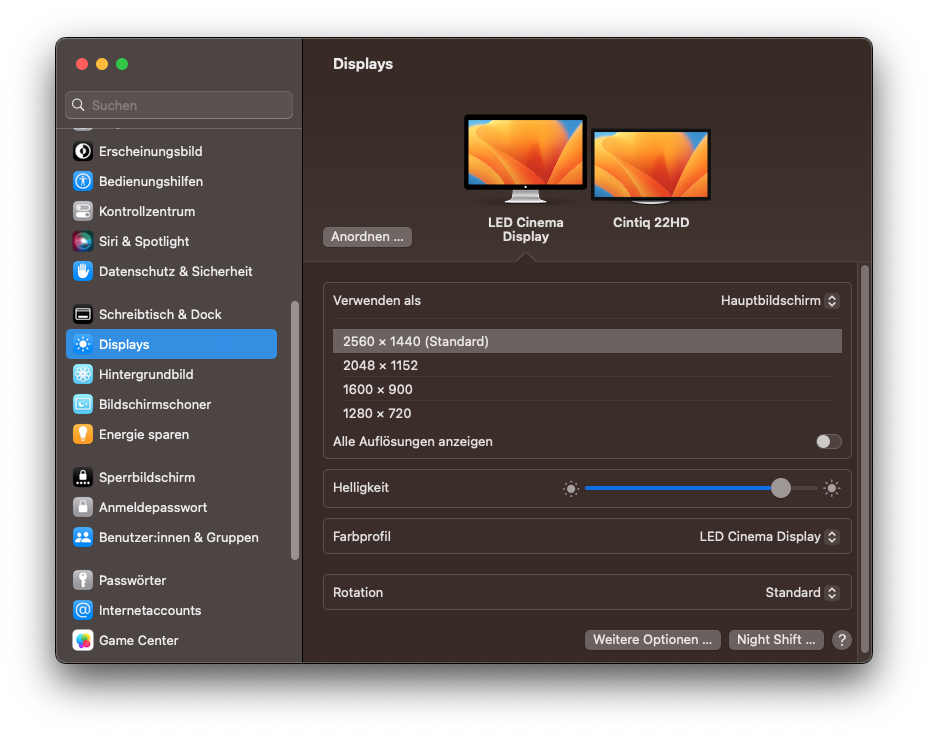The image size is (928, 737).
Task: Open Night Shift ... settings
Action: tap(776, 640)
